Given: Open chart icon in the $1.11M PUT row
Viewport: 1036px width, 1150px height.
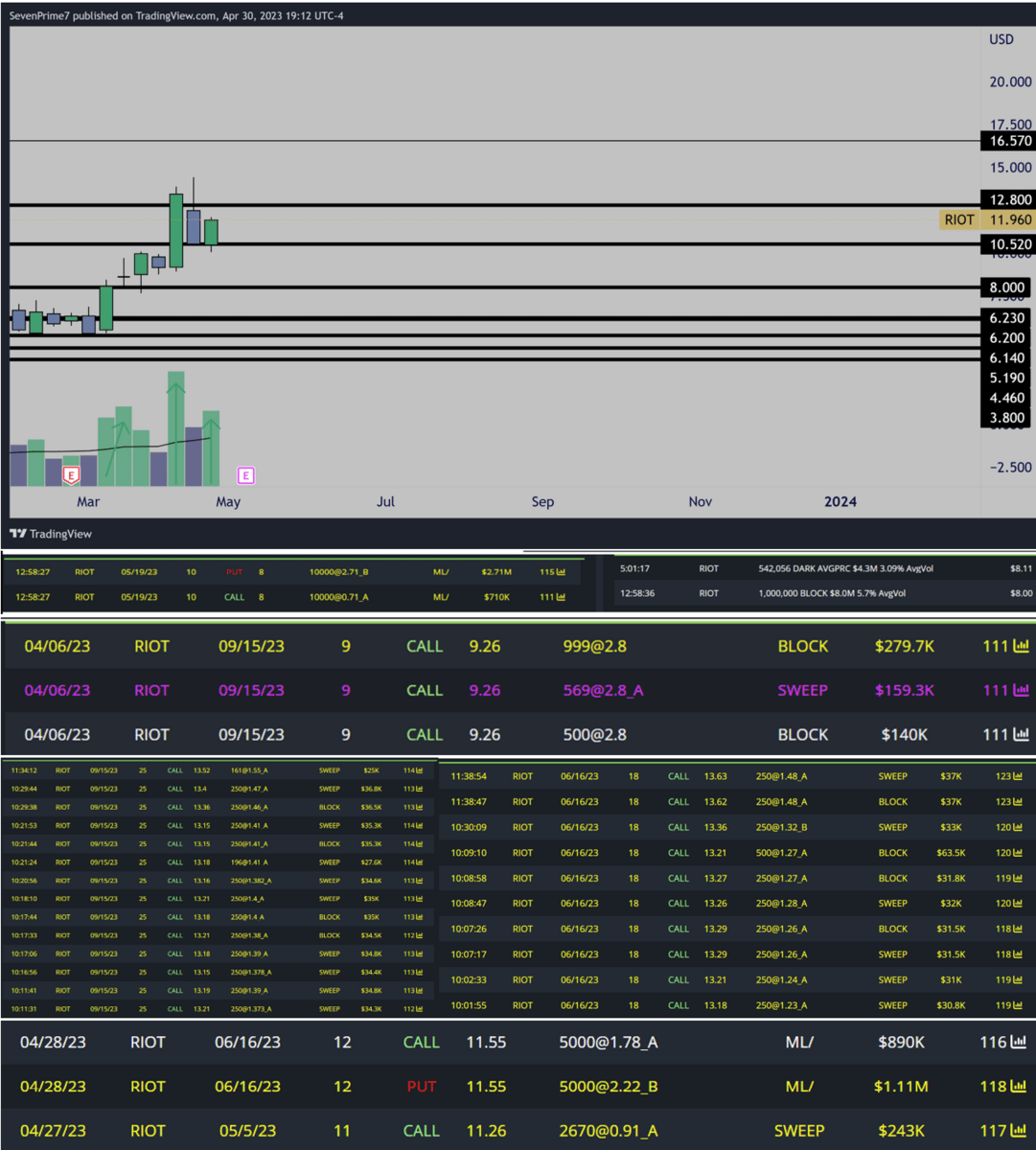Looking at the screenshot, I should click(1019, 1086).
